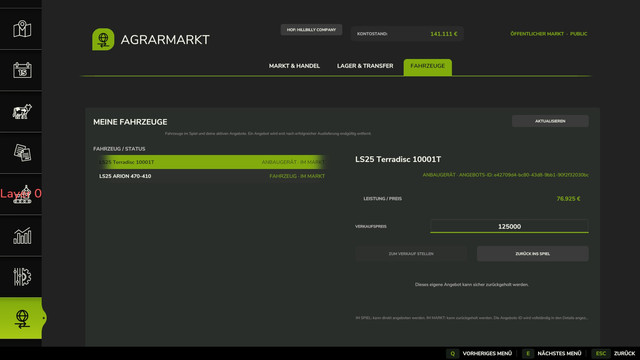640x360 pixels.
Task: Click the Meine Fahrzeuge heading
Action: 130,122
